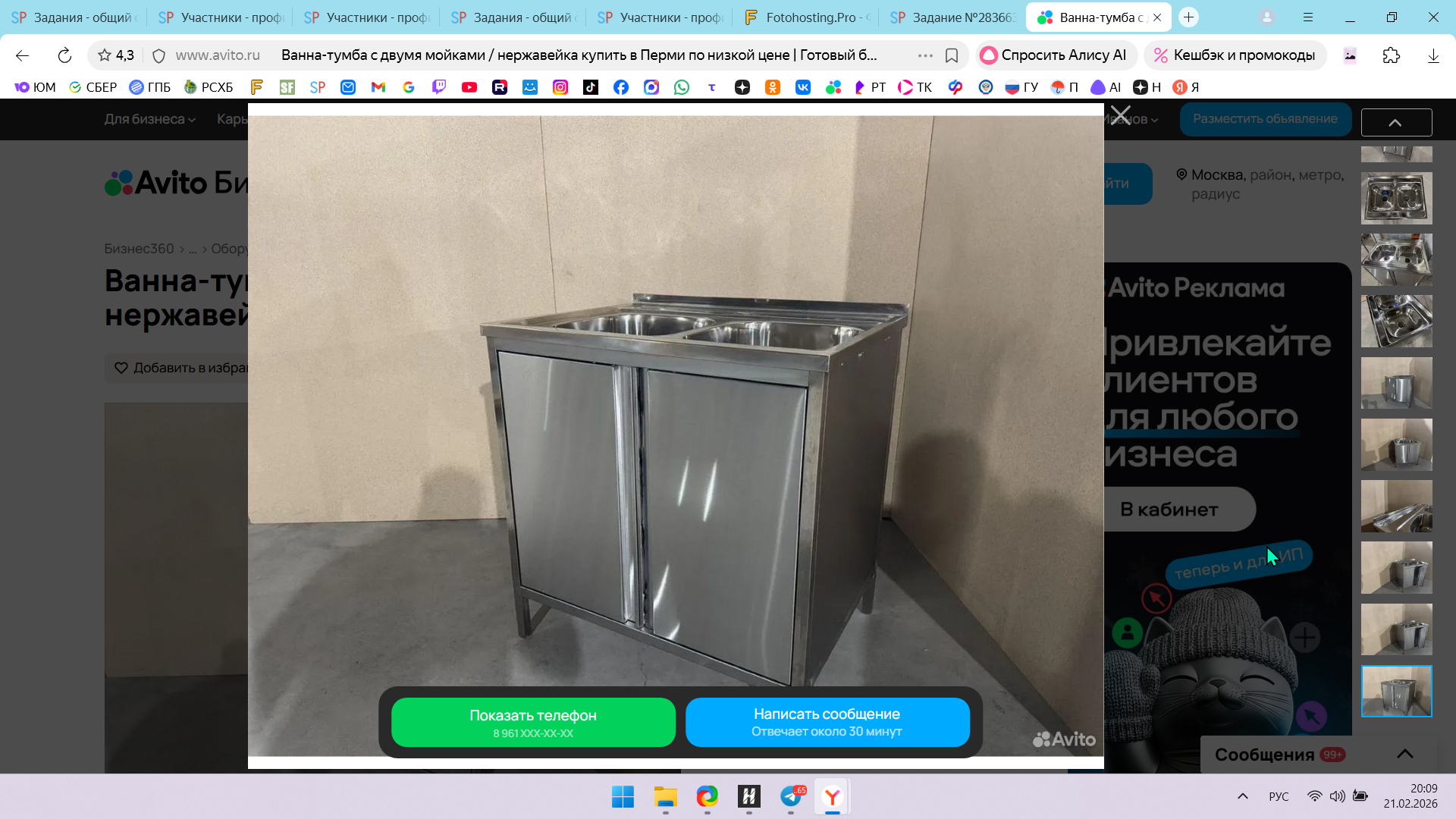The height and width of the screenshot is (819, 1456).
Task: Expand the Сообщения chat panel
Action: 1404,754
